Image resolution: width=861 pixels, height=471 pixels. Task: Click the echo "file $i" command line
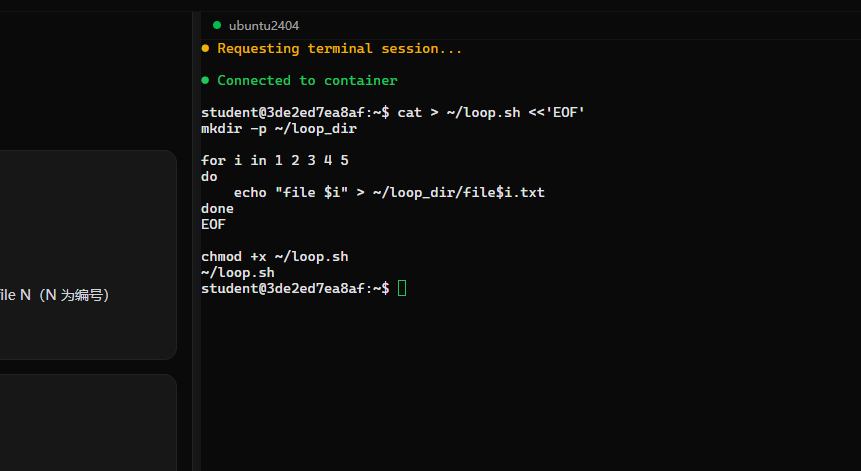[389, 193]
